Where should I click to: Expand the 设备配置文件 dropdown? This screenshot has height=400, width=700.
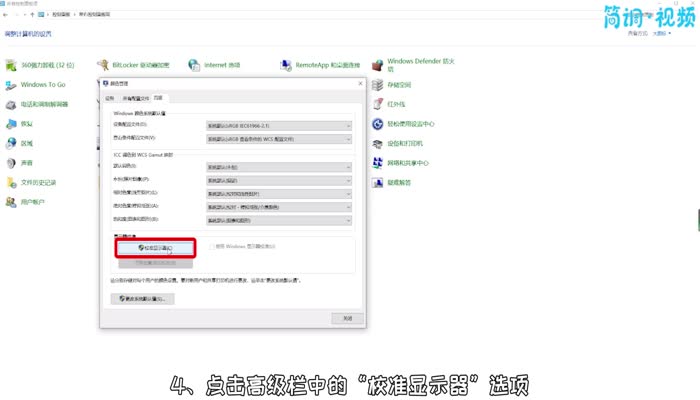coord(278,126)
